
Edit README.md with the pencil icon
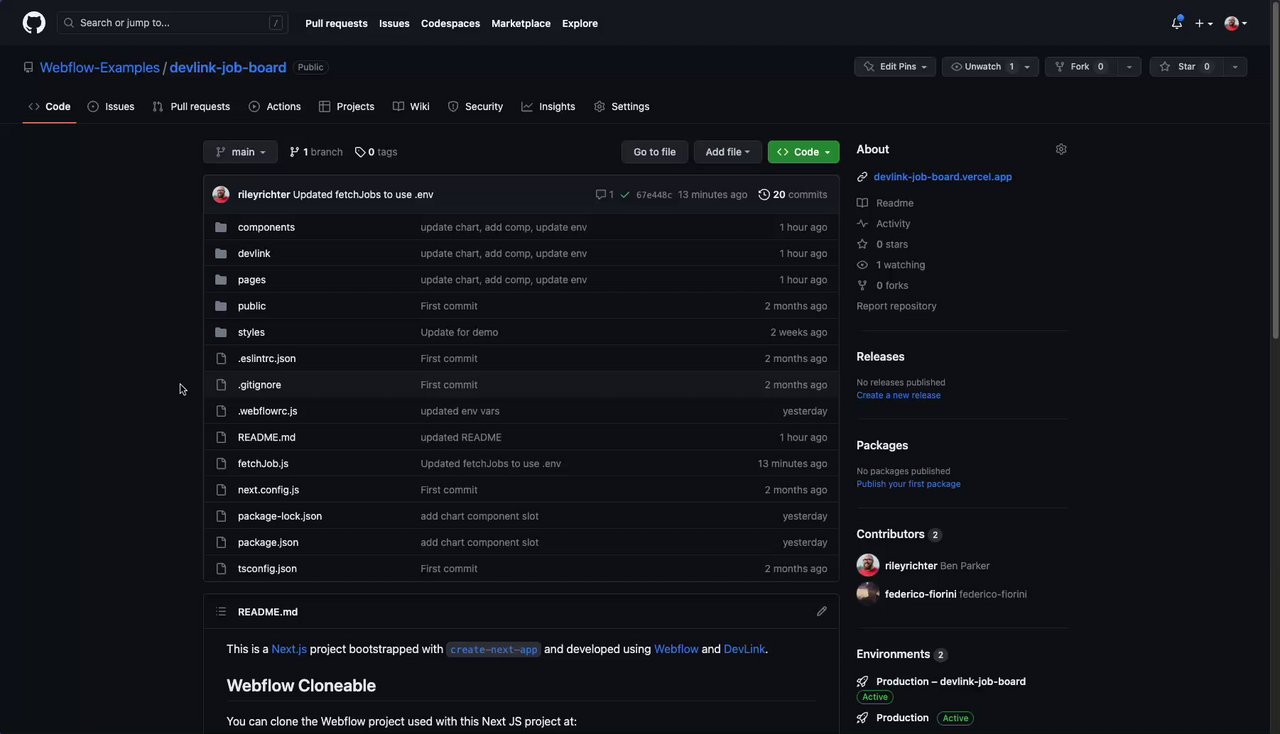click(822, 611)
